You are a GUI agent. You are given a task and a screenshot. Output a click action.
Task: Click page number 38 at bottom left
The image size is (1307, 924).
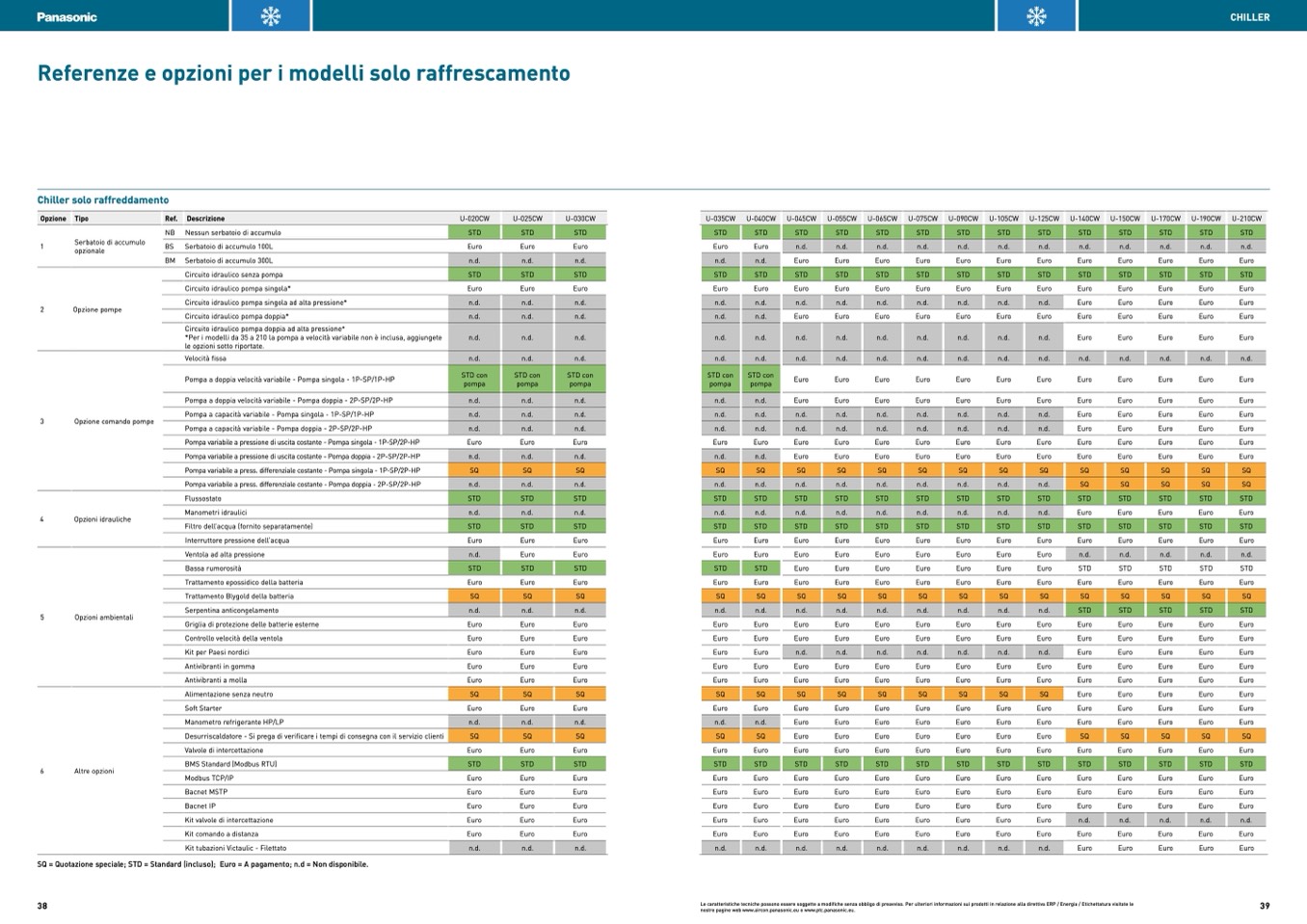(x=42, y=906)
